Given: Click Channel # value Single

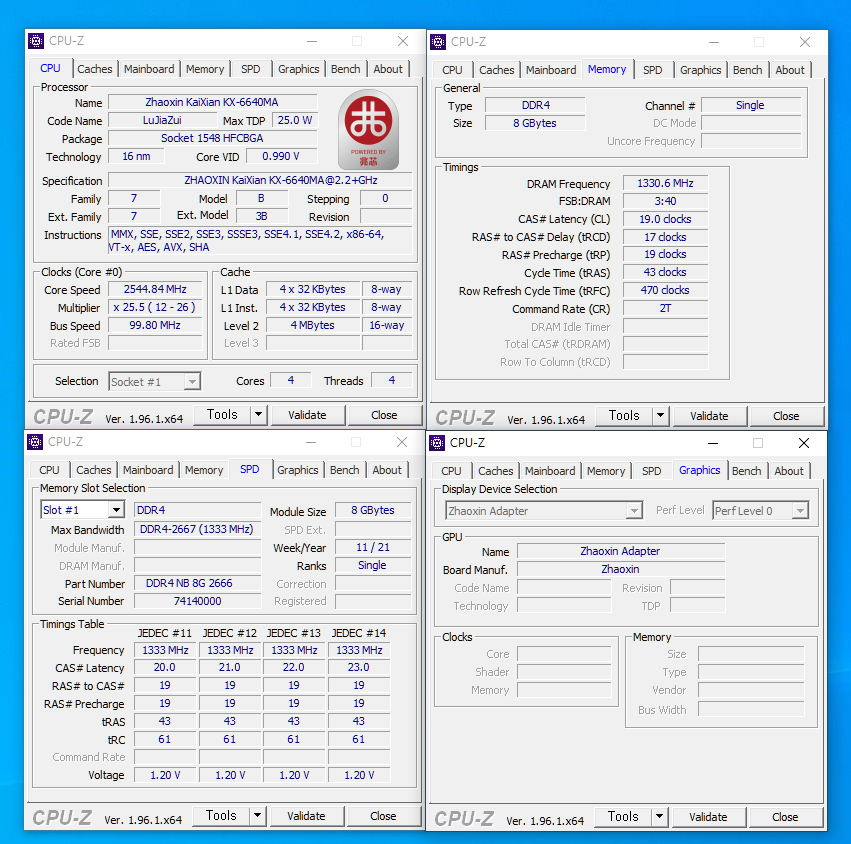Looking at the screenshot, I should (x=751, y=105).
